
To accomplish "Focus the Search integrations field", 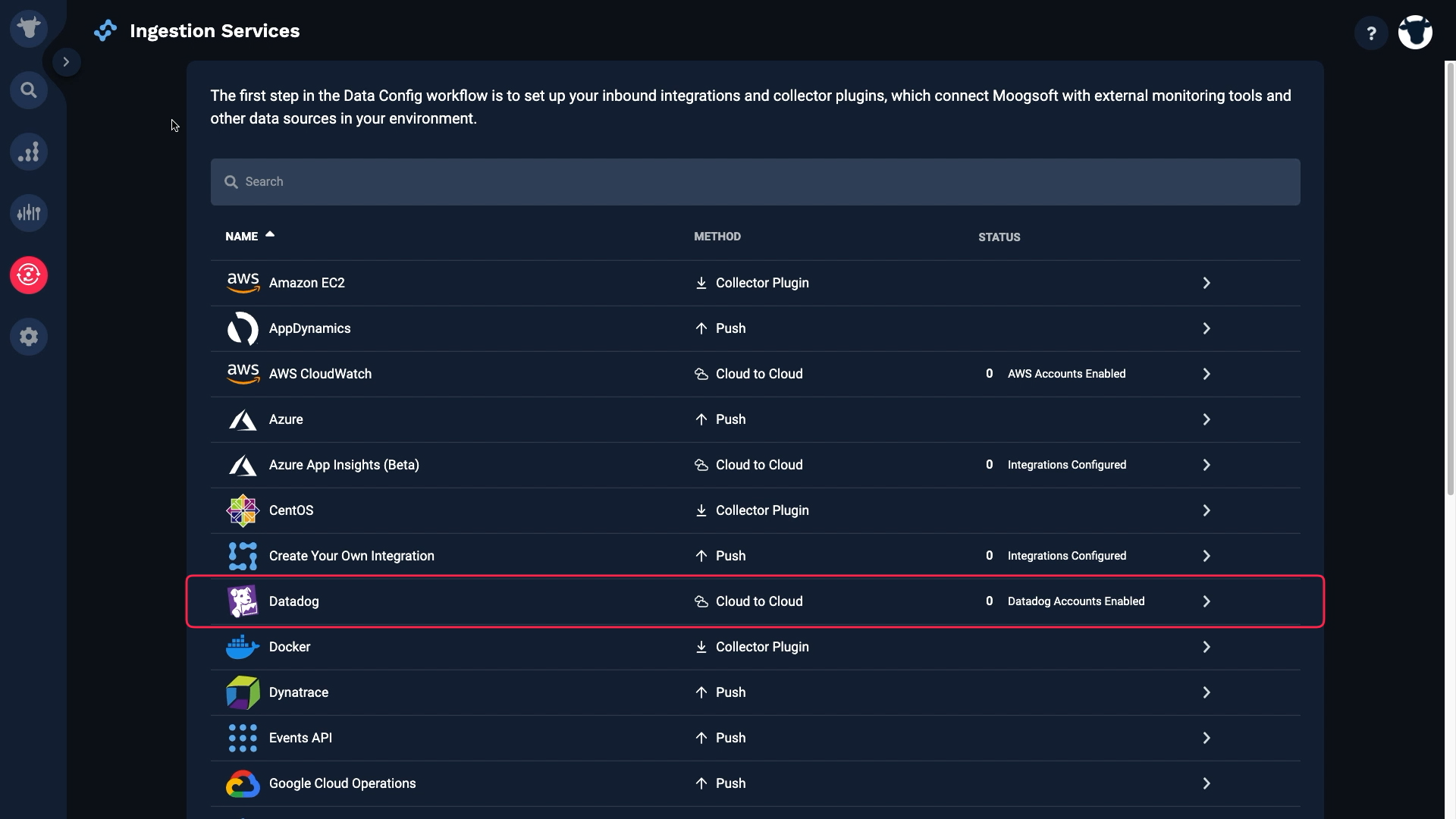I will (x=755, y=182).
